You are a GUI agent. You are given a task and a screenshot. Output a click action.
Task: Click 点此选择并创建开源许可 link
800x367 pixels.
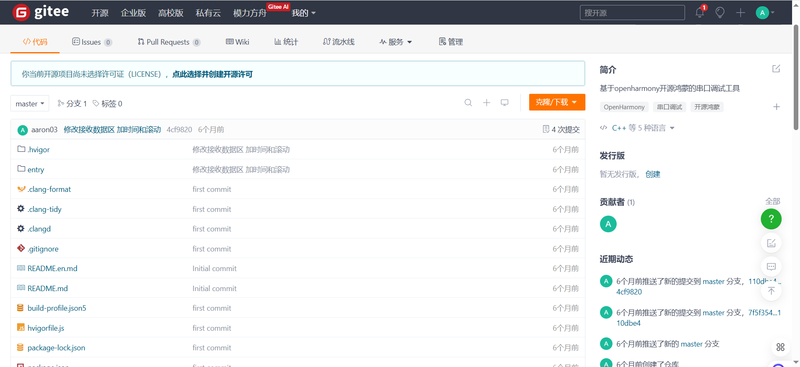(x=212, y=74)
